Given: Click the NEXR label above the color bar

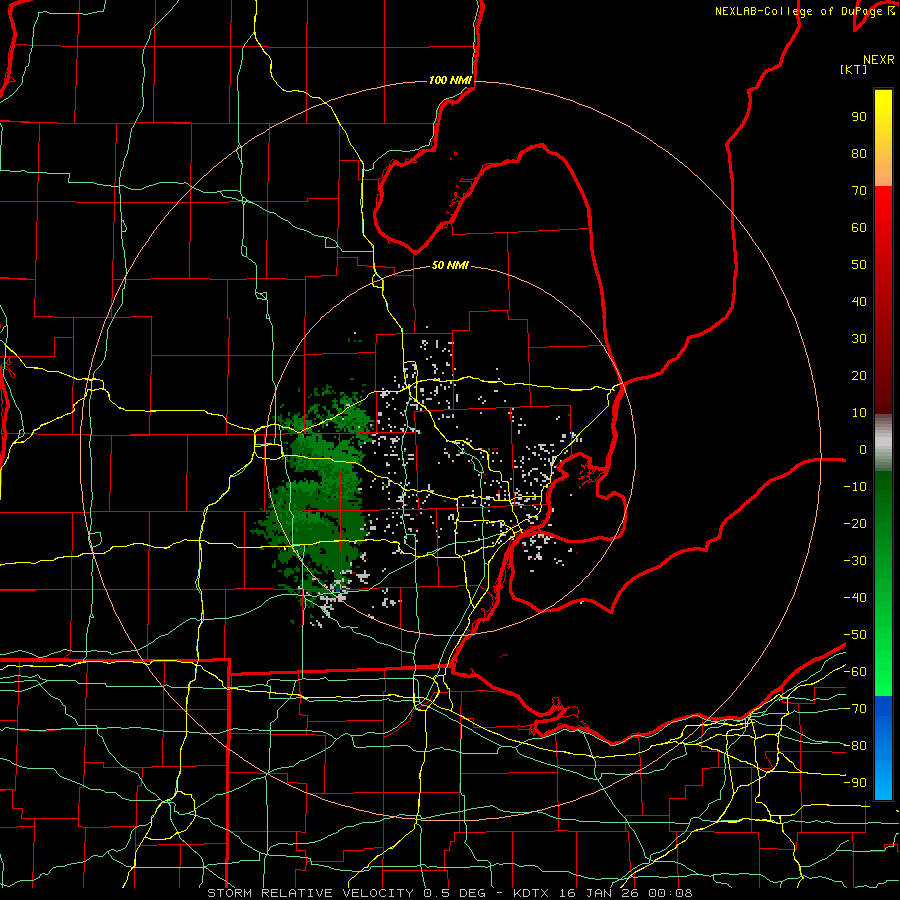Looking at the screenshot, I should pyautogui.click(x=878, y=60).
